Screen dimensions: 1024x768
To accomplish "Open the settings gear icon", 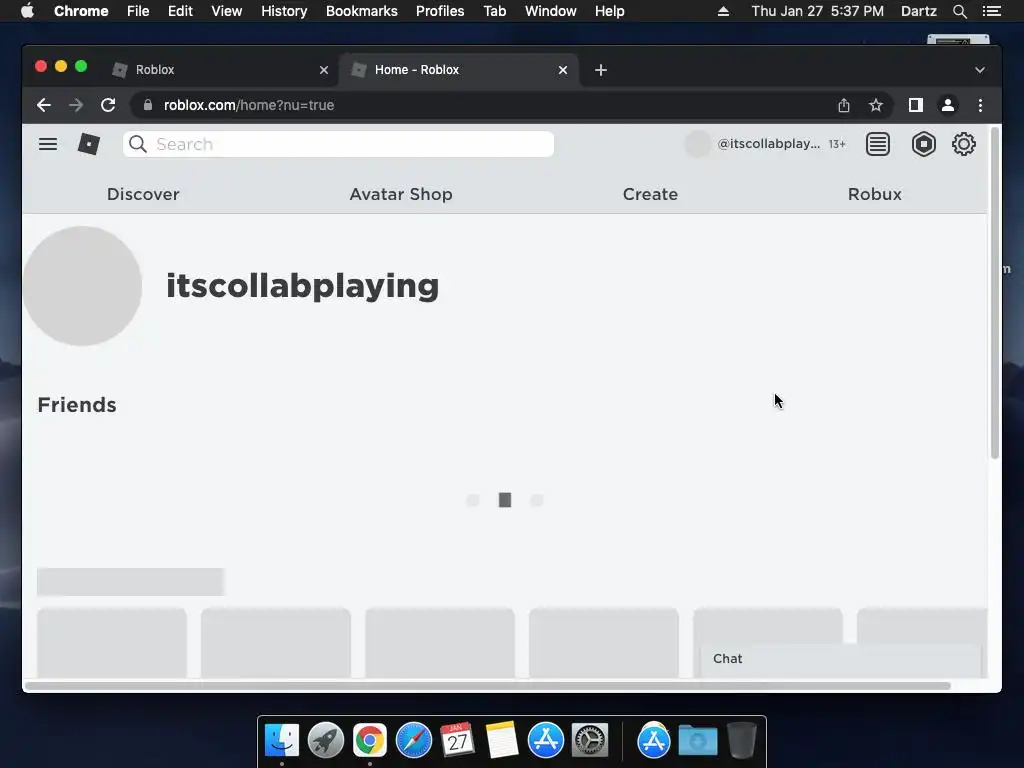I will click(x=963, y=144).
